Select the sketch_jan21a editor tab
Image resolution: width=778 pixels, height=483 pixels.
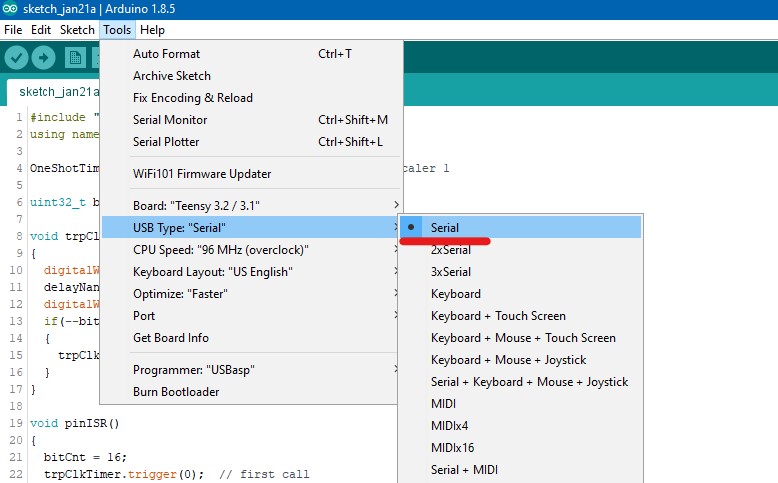(58, 92)
